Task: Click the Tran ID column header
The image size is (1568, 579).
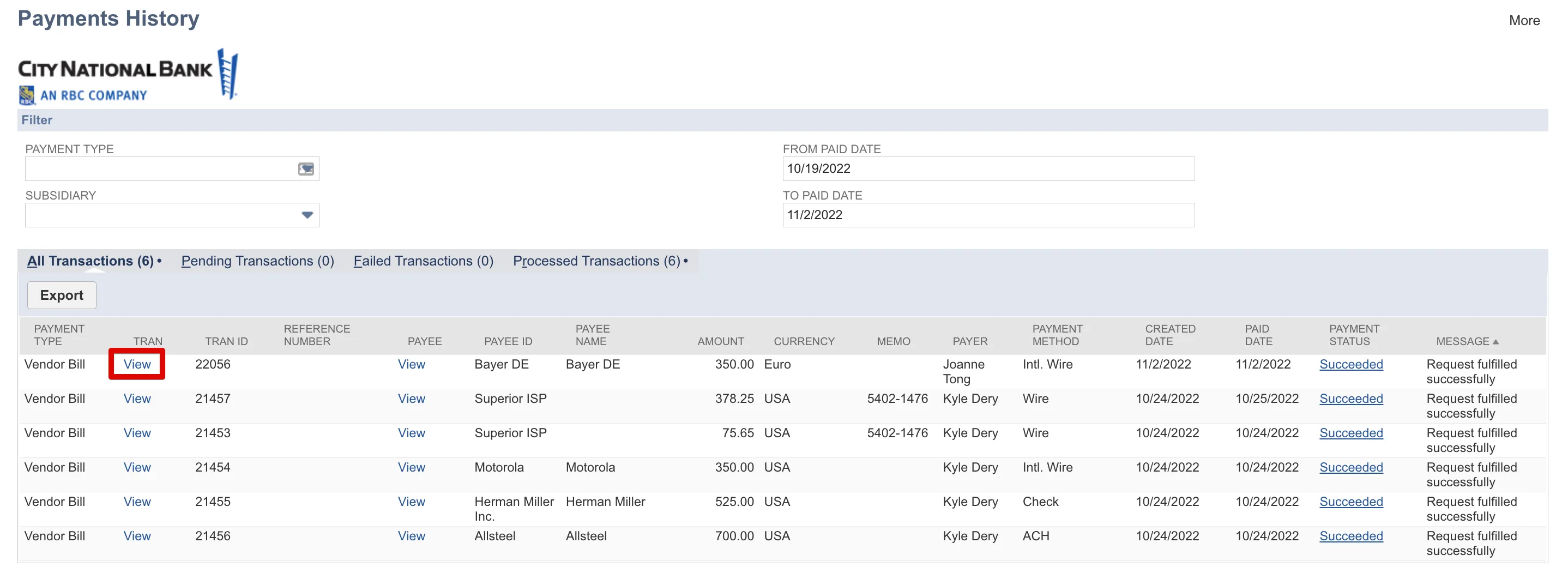Action: coord(226,341)
